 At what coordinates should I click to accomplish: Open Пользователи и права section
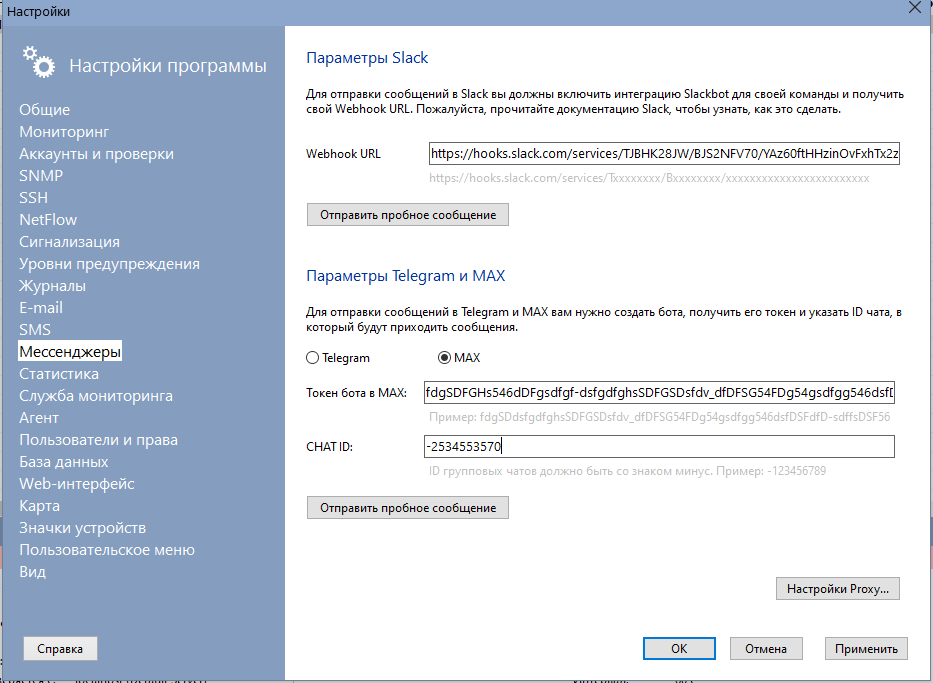(x=98, y=440)
